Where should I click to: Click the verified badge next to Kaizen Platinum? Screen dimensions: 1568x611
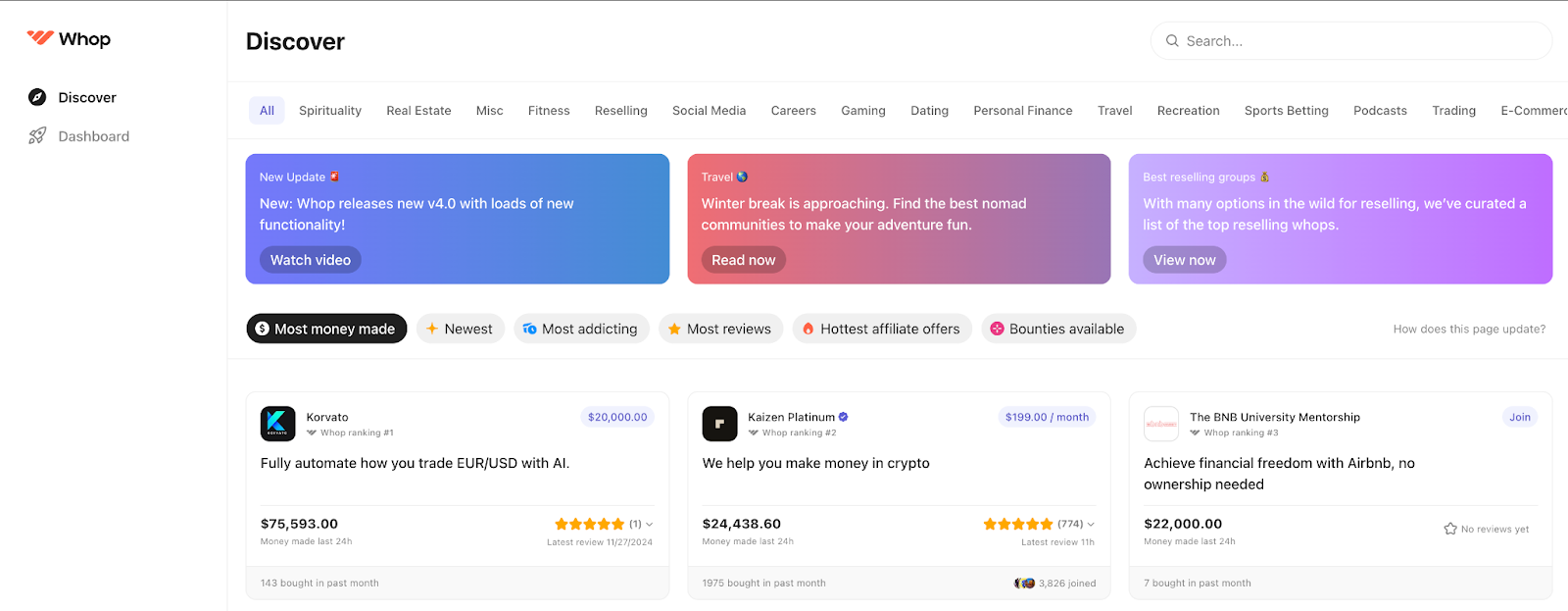843,417
